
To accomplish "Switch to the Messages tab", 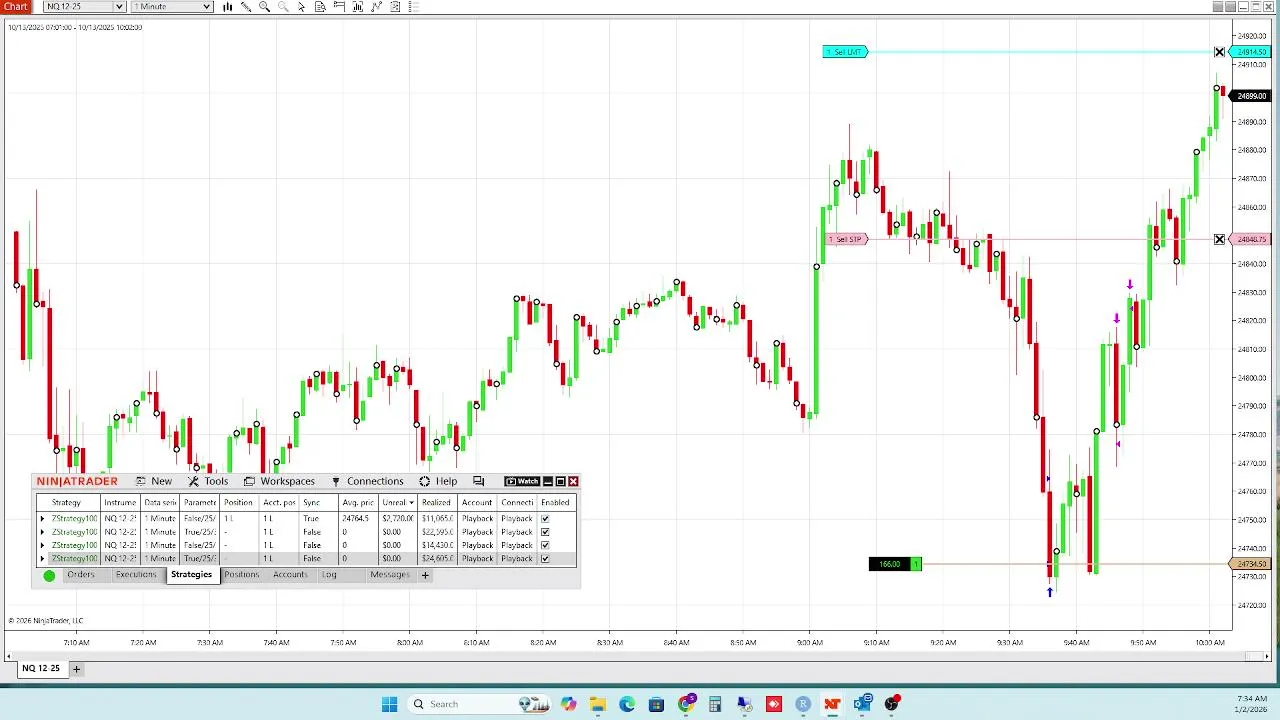I will point(390,575).
